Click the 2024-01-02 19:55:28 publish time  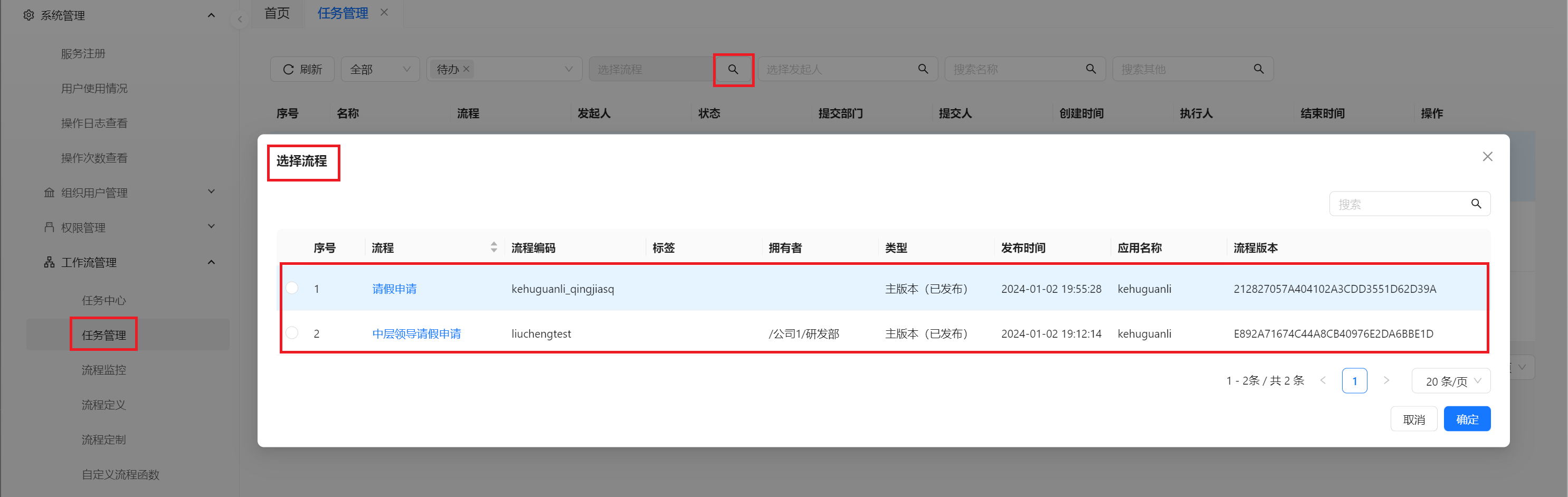point(1051,289)
